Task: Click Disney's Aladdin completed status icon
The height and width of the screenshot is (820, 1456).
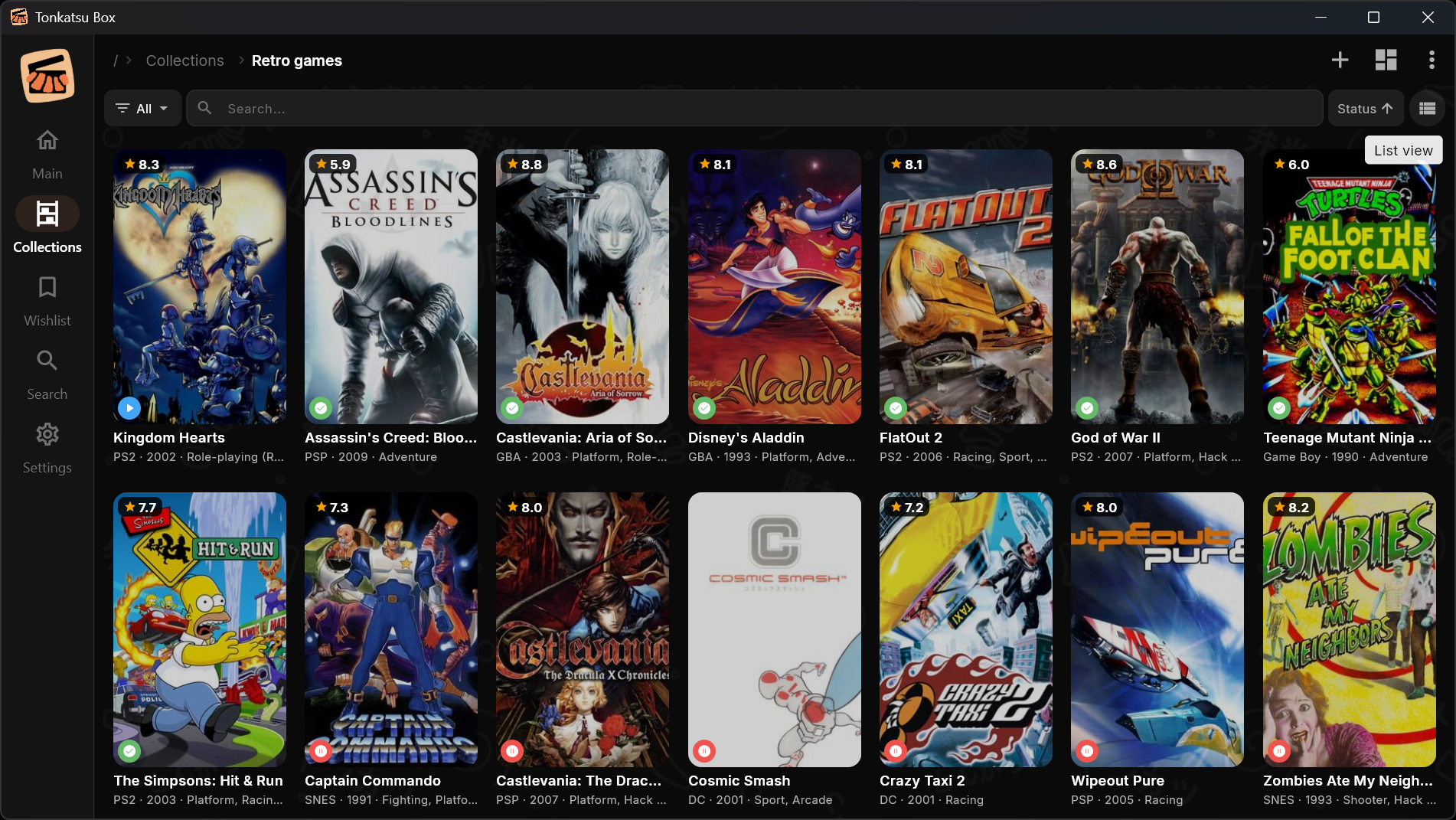Action: [704, 408]
